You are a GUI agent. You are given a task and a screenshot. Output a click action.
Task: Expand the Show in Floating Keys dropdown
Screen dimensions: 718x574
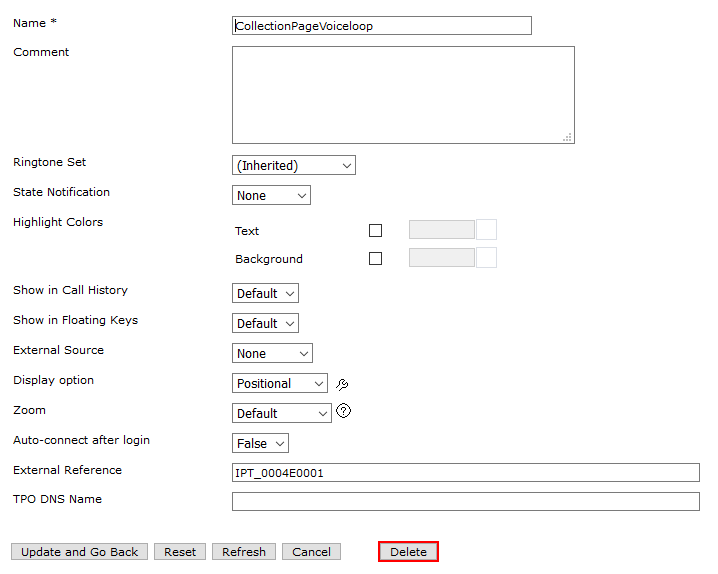tap(266, 324)
